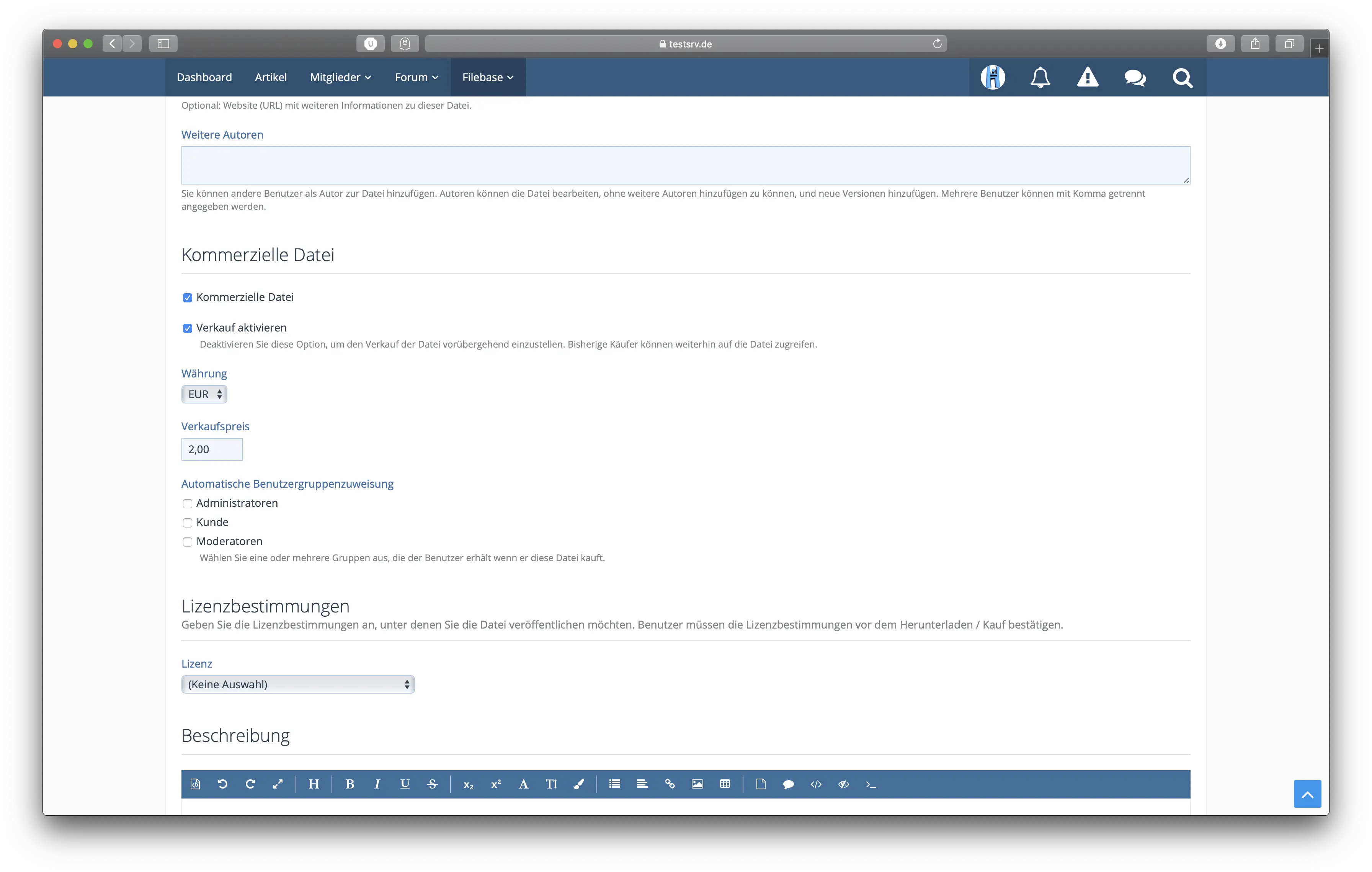
Task: Uncheck the Kommerzielle Datei checkbox
Action: (x=188, y=298)
